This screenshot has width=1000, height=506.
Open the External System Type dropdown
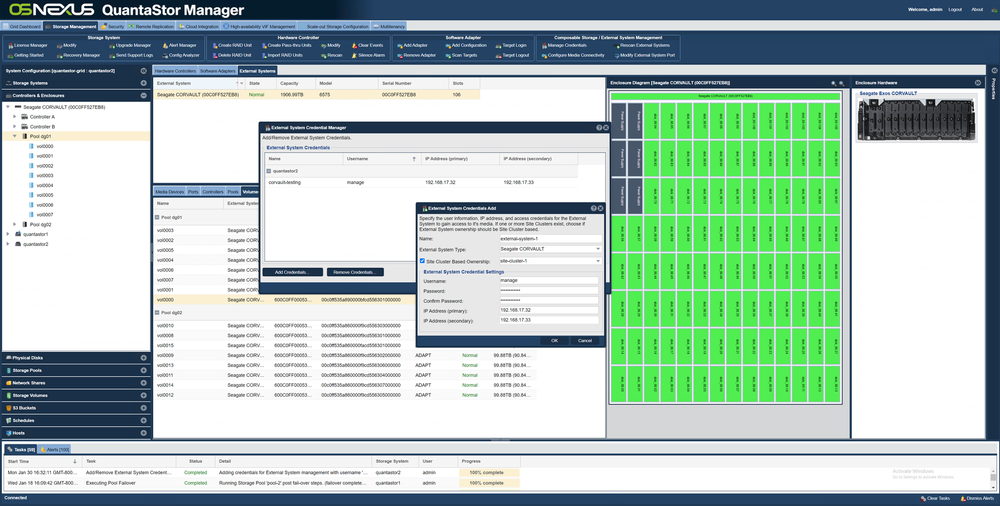tap(550, 249)
